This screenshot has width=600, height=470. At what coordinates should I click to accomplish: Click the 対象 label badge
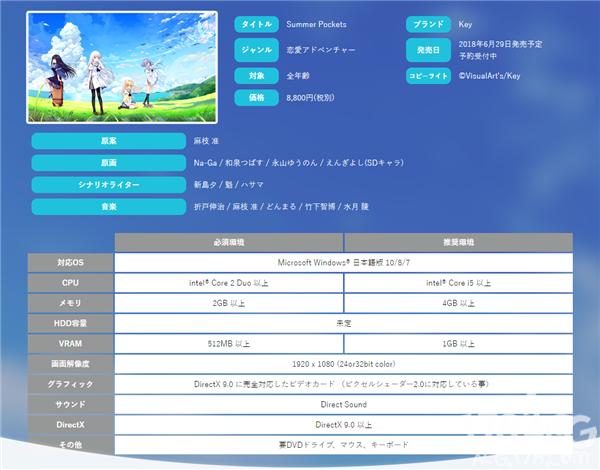coord(256,76)
